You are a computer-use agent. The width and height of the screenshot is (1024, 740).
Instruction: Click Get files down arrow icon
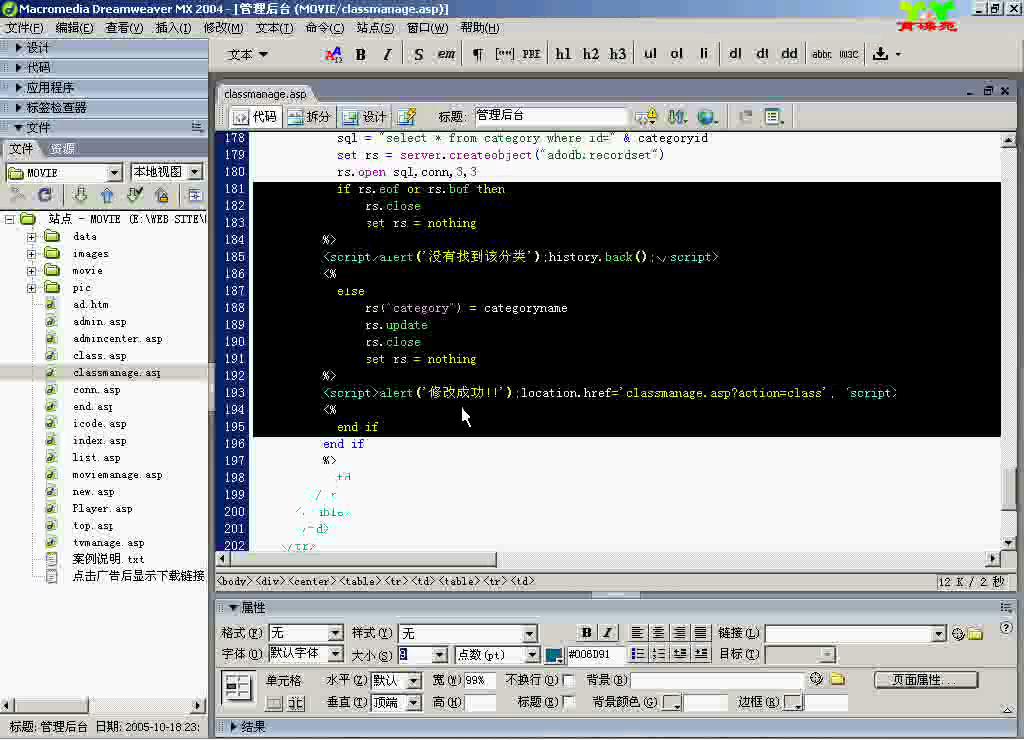[x=80, y=195]
